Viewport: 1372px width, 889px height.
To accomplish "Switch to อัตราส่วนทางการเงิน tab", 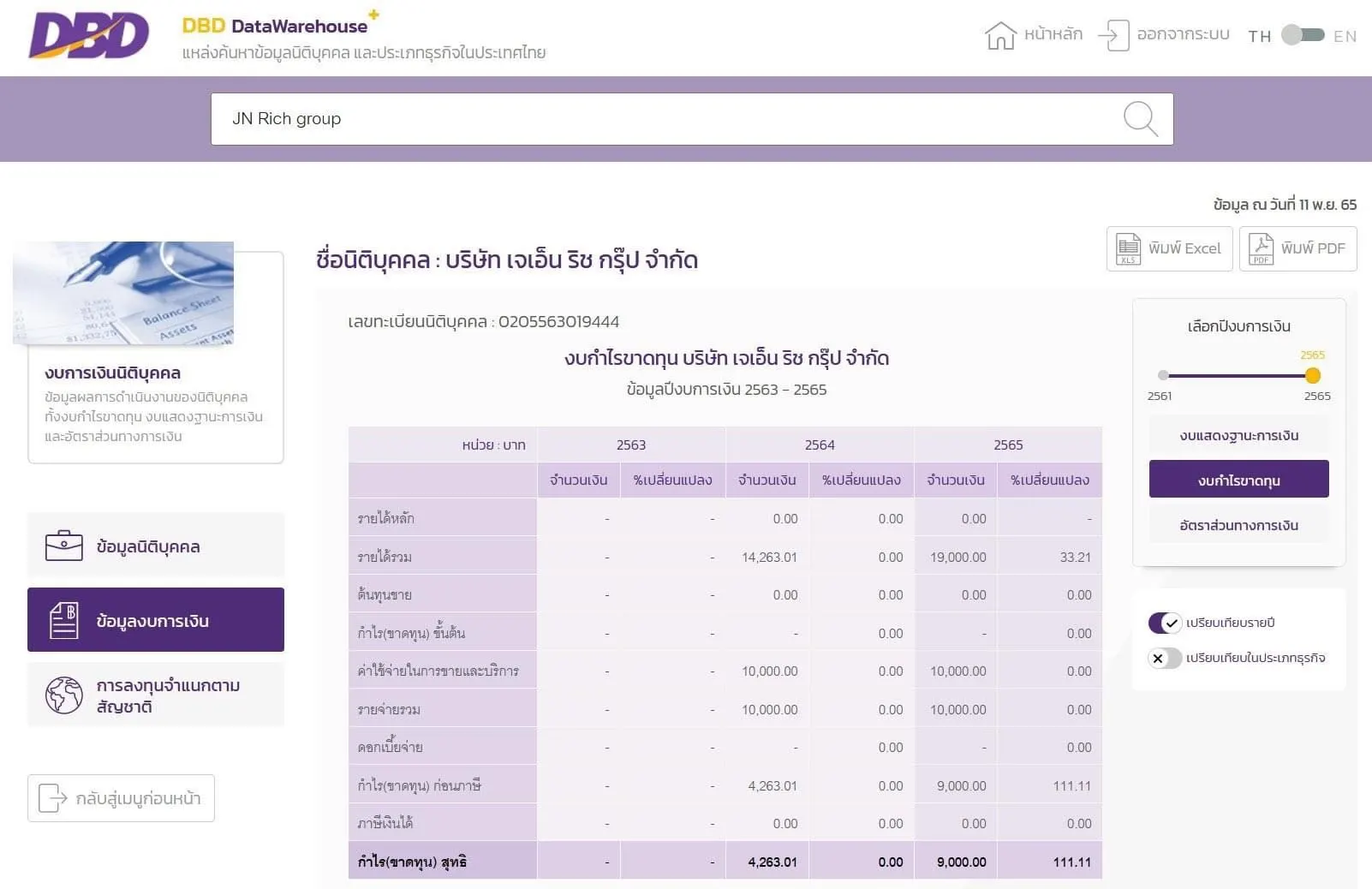I will pyautogui.click(x=1238, y=525).
